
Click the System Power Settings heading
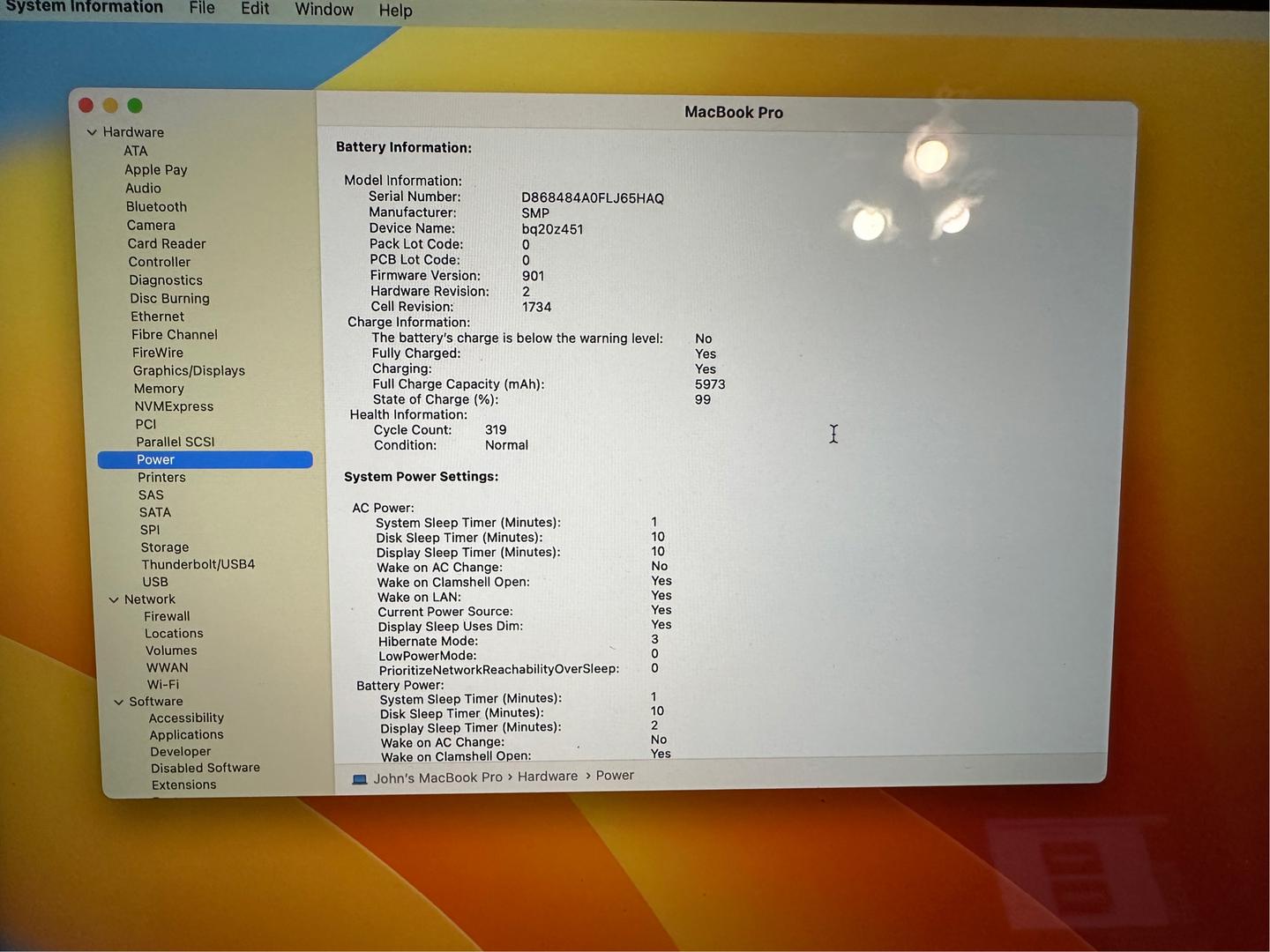[x=422, y=477]
